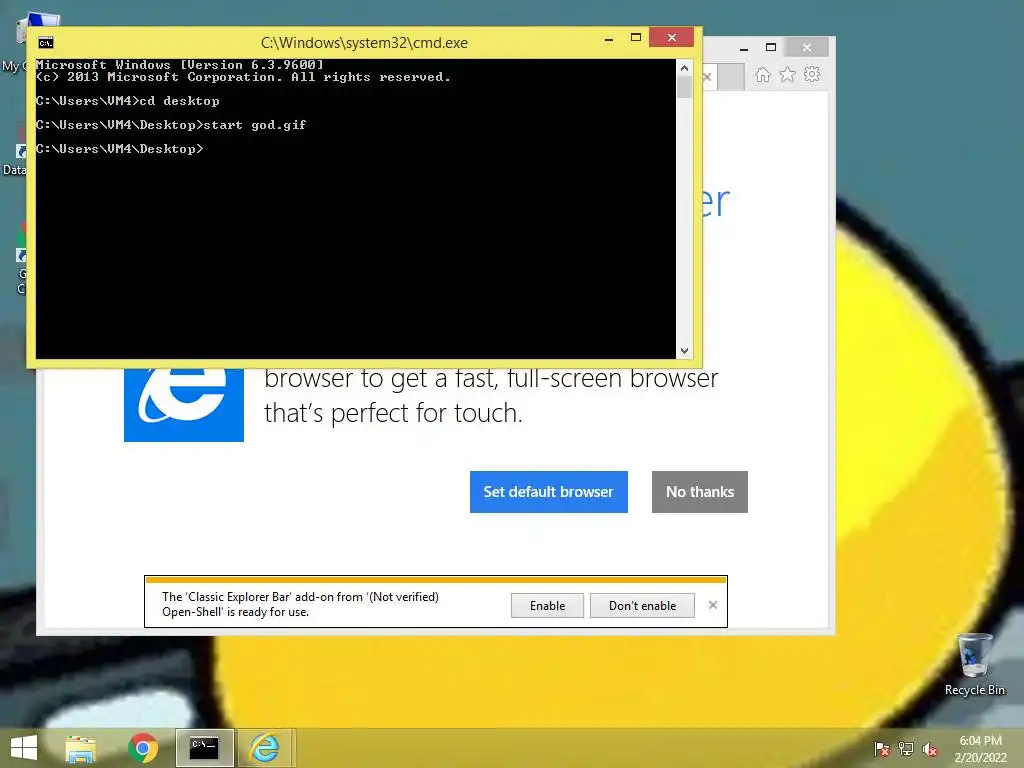Click the new tab button in Internet Explorer
Viewport: 1024px width, 768px height.
pos(731,77)
